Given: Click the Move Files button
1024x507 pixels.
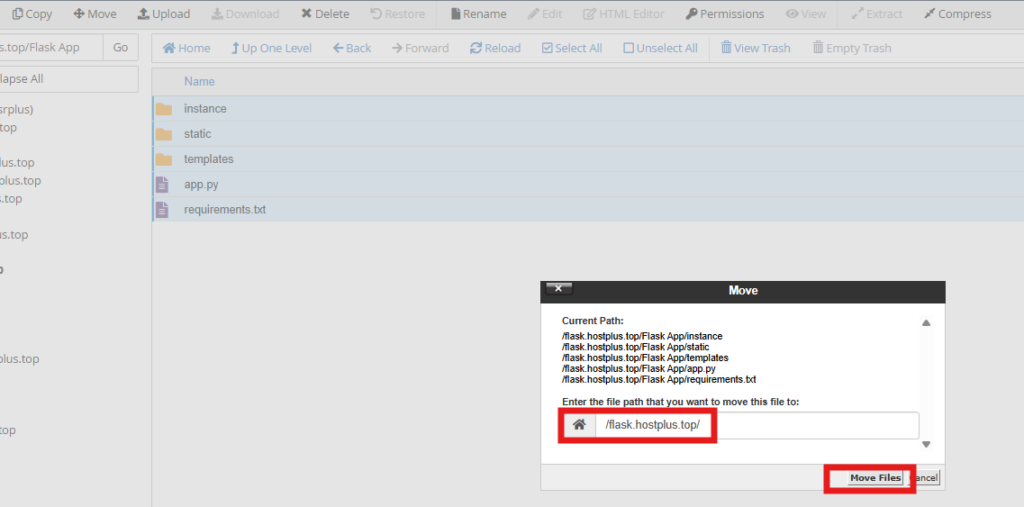Looking at the screenshot, I should [x=875, y=478].
